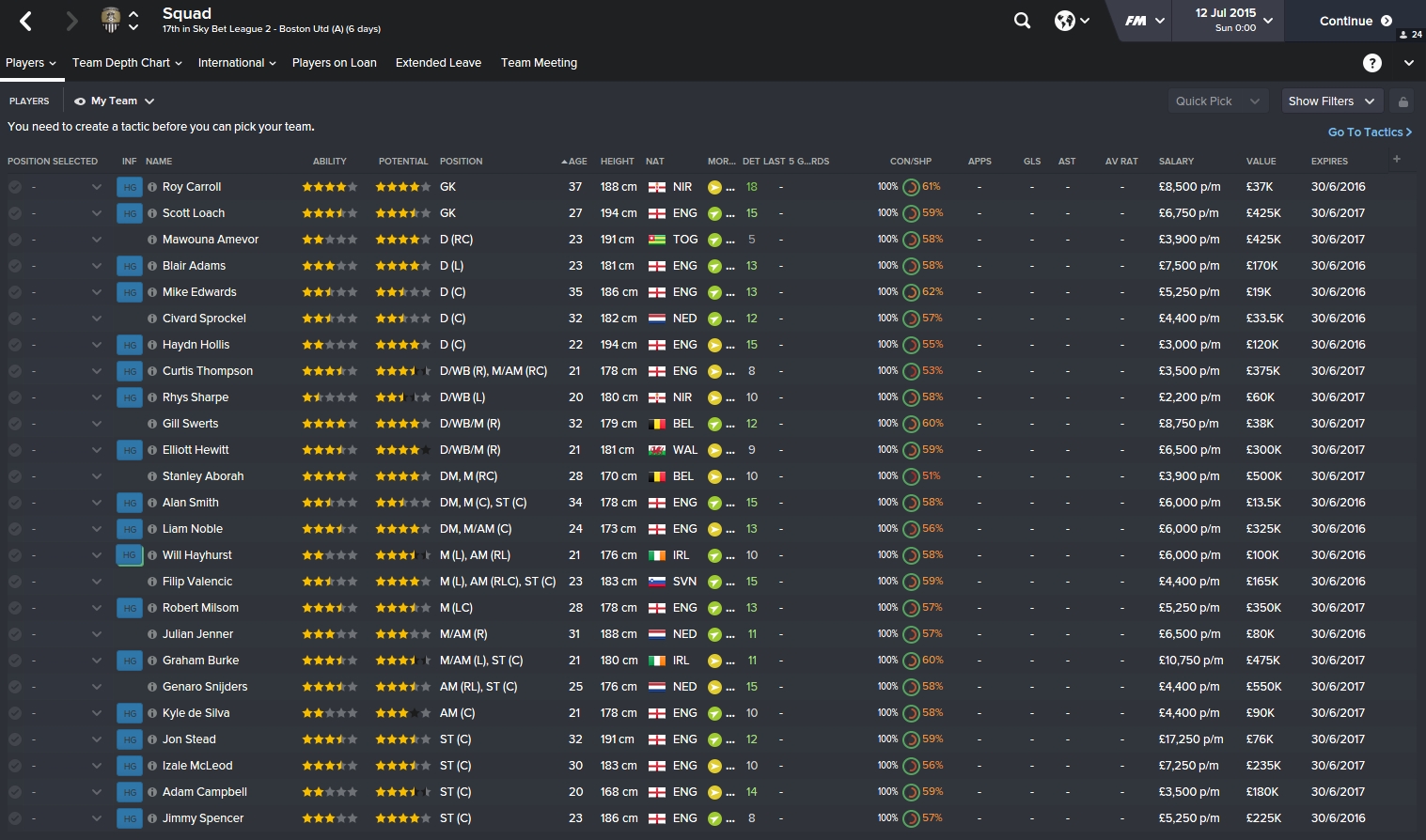Open the world globe menu icon
The image size is (1426, 840).
point(1065,21)
